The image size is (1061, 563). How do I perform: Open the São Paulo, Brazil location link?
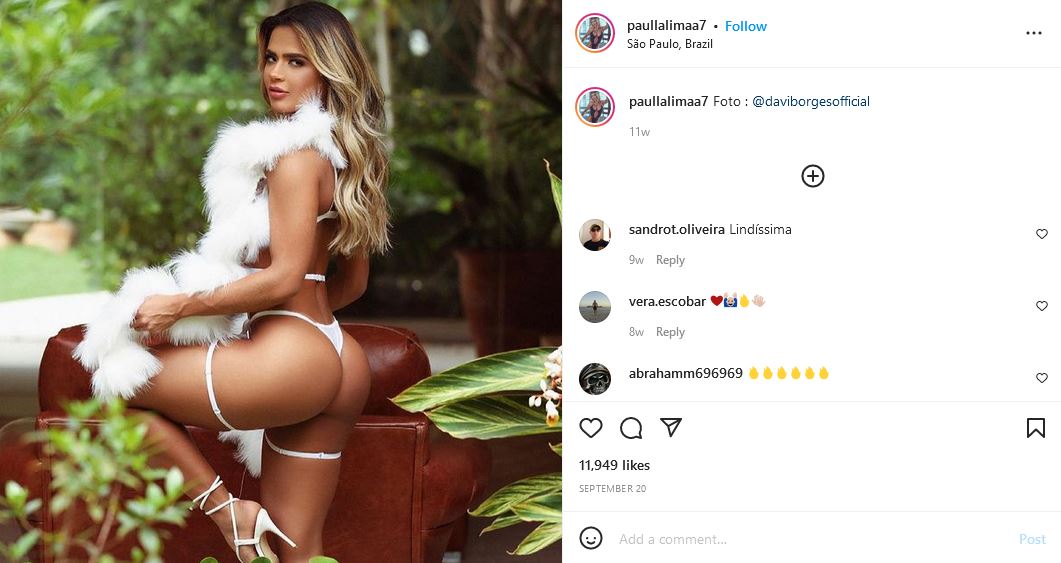click(669, 44)
